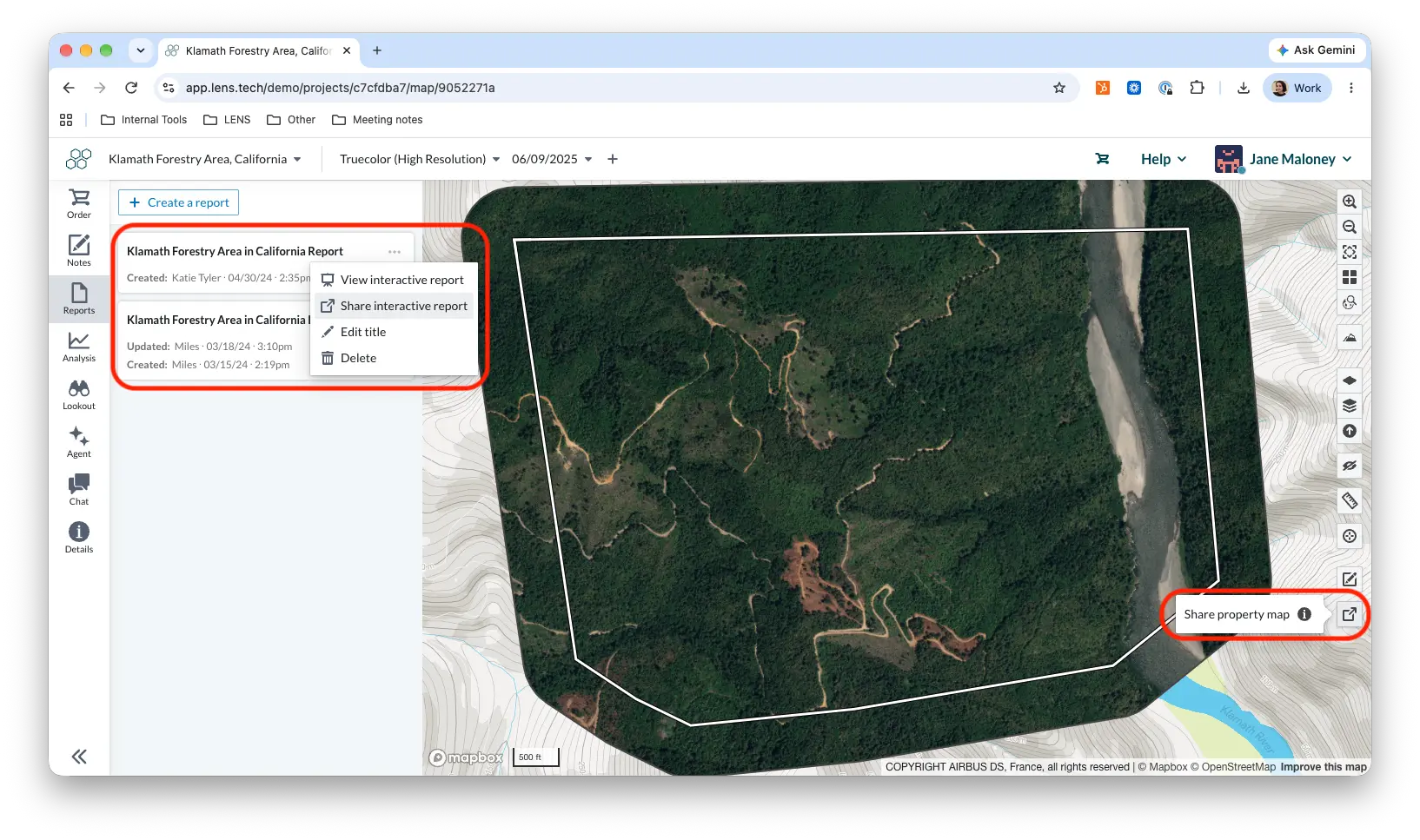1420x840 pixels.
Task: Choose Delete from the report menu
Action: (x=394, y=358)
